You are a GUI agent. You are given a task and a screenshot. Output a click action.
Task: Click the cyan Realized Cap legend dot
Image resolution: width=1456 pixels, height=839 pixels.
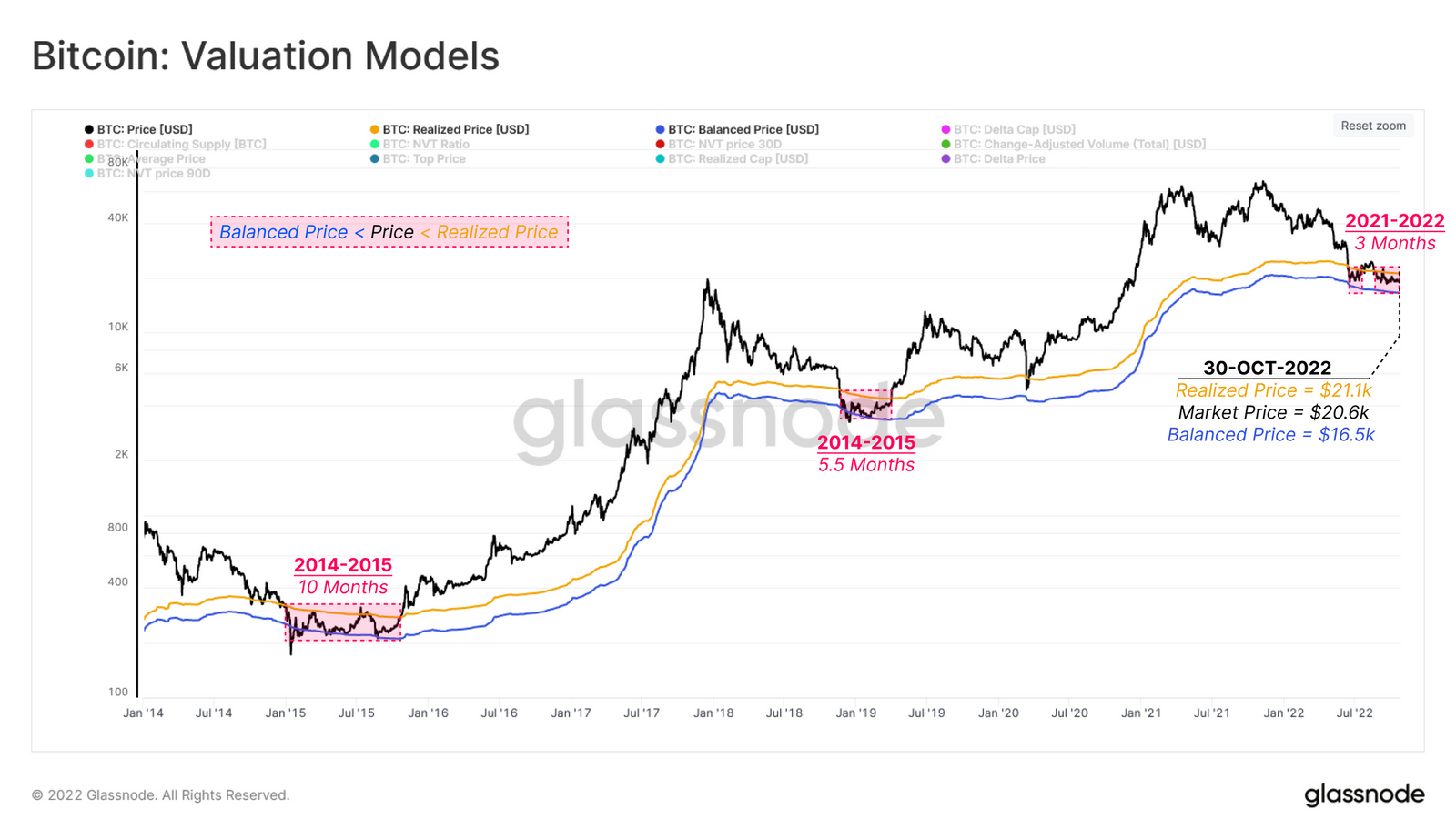point(660,158)
